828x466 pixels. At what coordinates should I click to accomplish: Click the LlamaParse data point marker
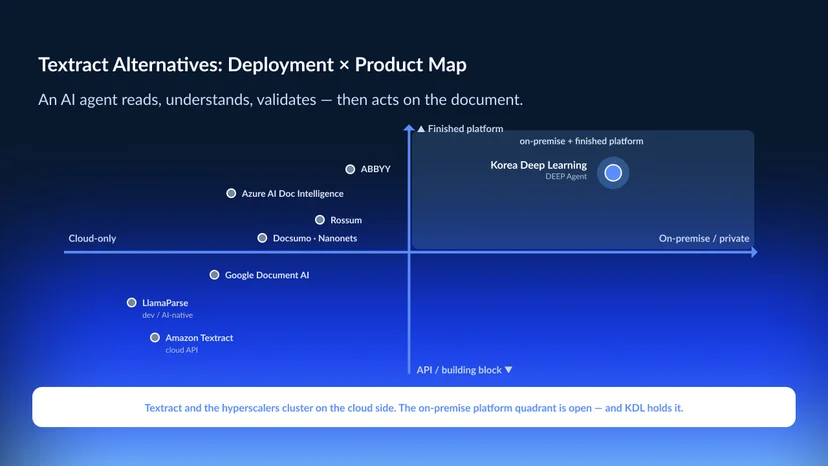[x=131, y=303]
